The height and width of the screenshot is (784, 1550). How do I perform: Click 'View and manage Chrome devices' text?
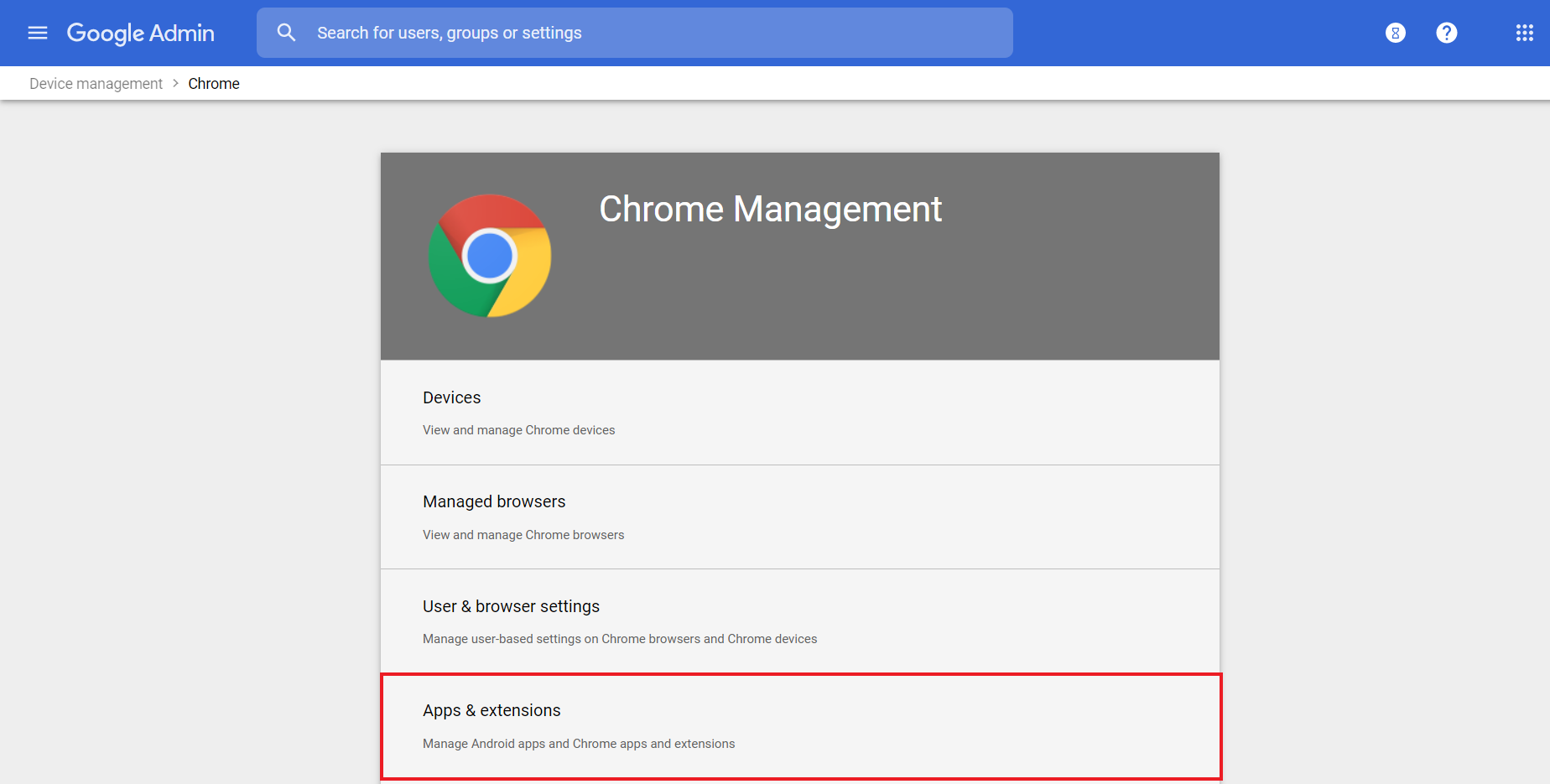pos(518,430)
